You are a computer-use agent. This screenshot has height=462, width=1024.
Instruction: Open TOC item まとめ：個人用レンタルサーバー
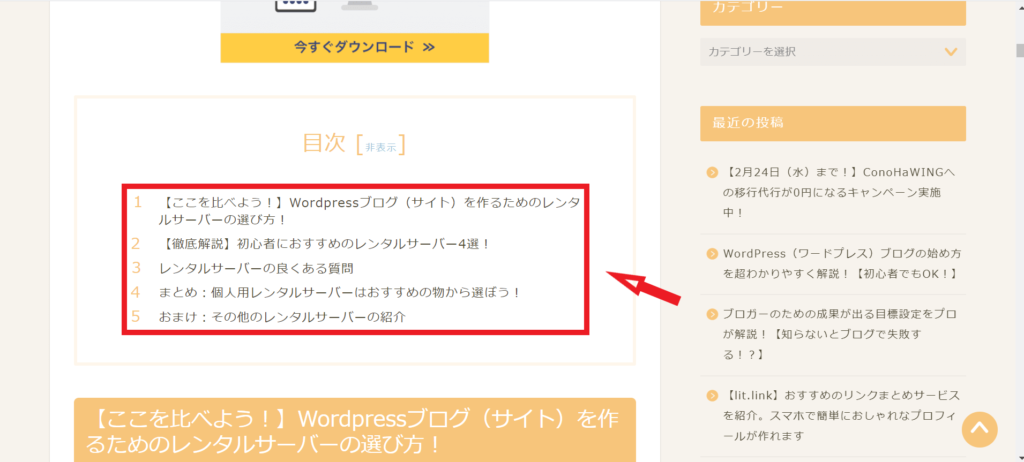click(x=340, y=292)
